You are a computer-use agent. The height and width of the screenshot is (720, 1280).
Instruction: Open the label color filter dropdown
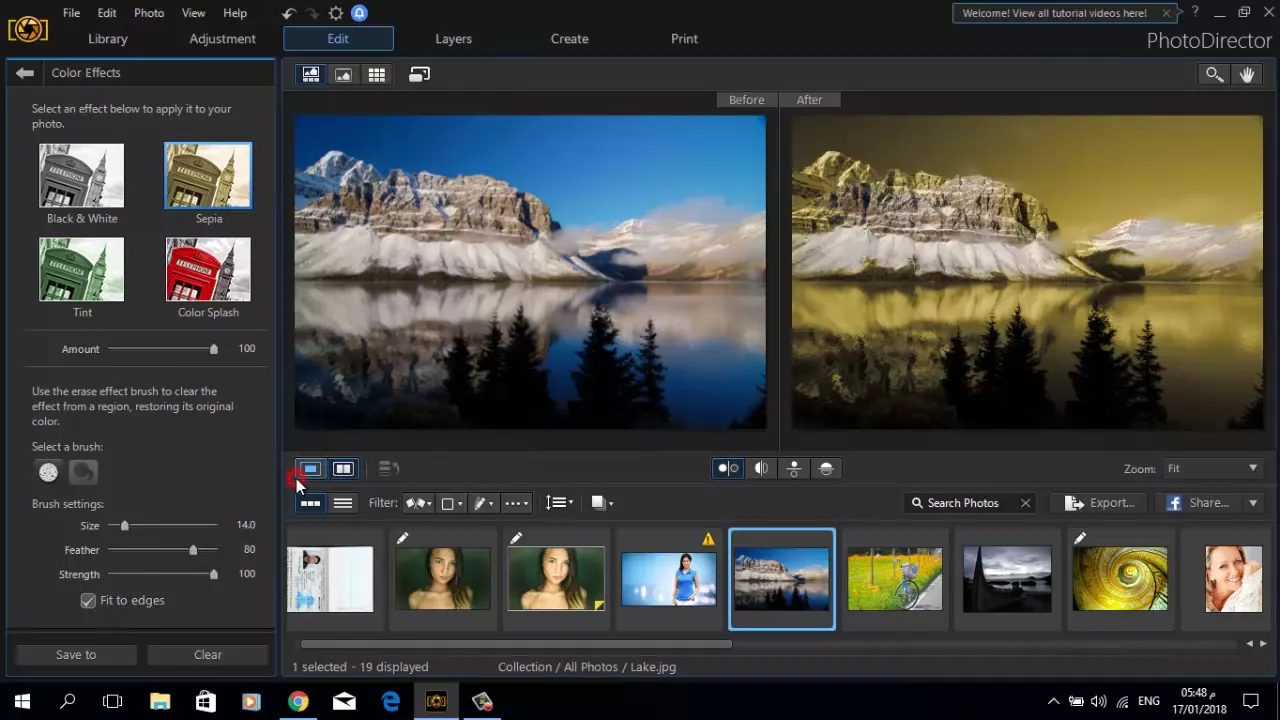click(x=452, y=503)
